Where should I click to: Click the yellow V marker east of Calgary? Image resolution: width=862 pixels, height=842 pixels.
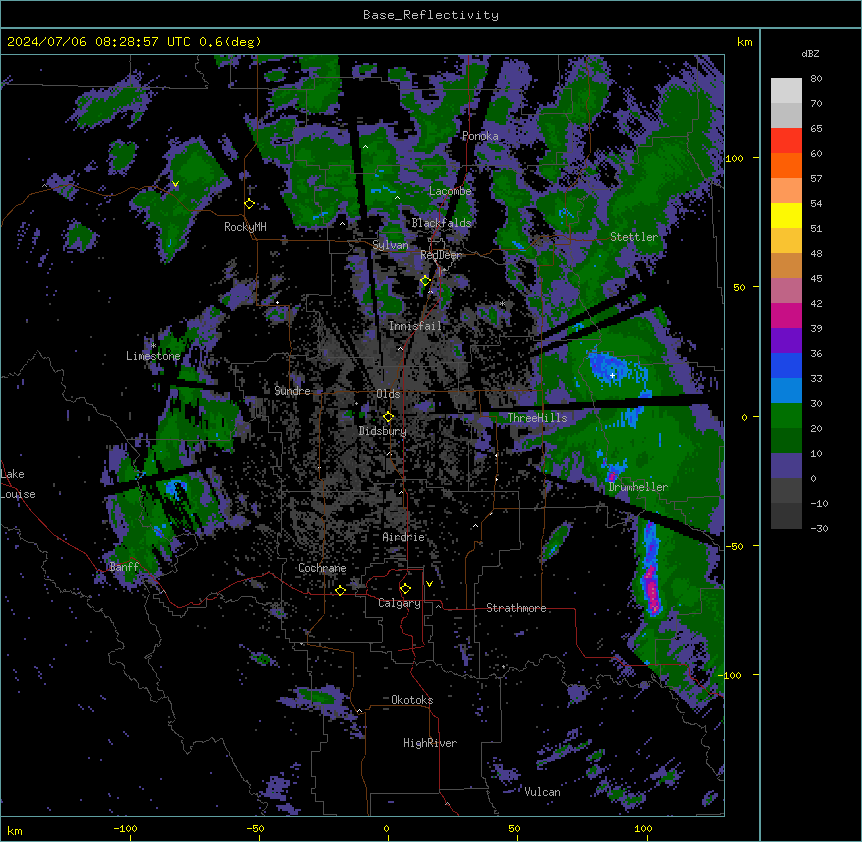[x=429, y=584]
